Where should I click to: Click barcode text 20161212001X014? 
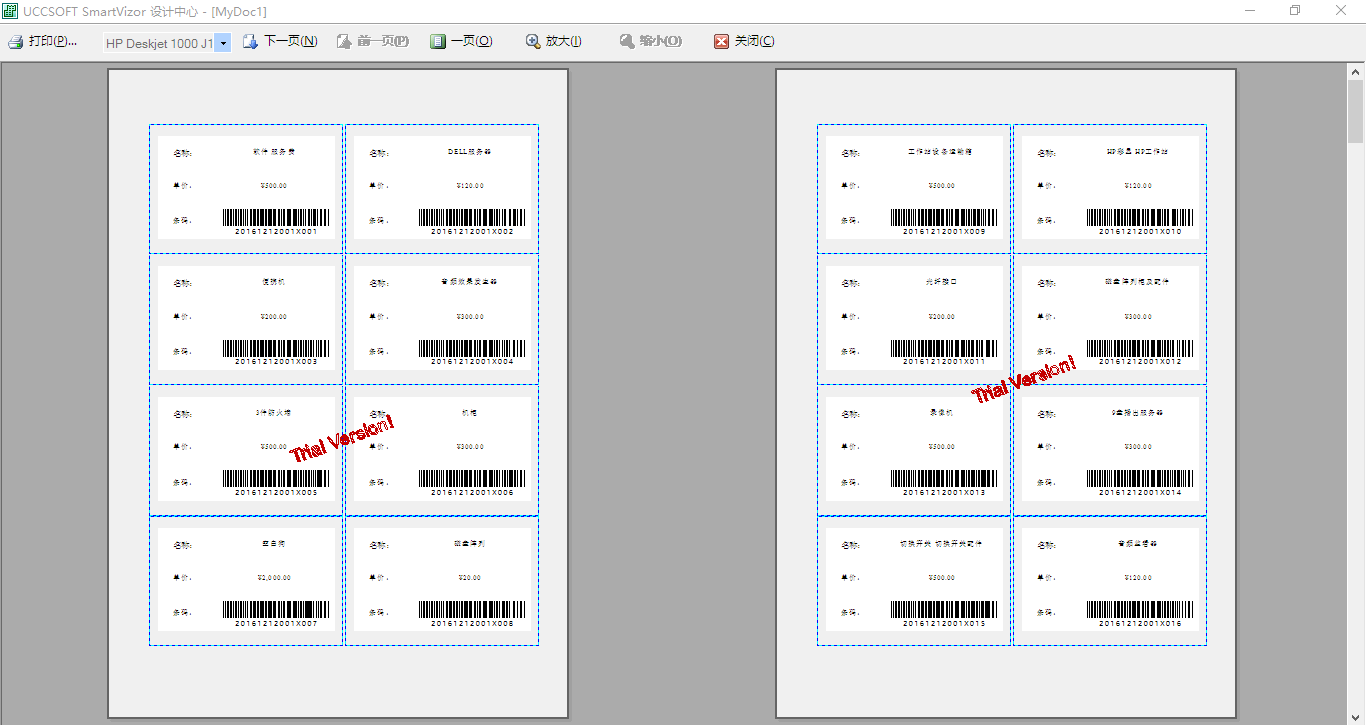pyautogui.click(x=1140, y=493)
